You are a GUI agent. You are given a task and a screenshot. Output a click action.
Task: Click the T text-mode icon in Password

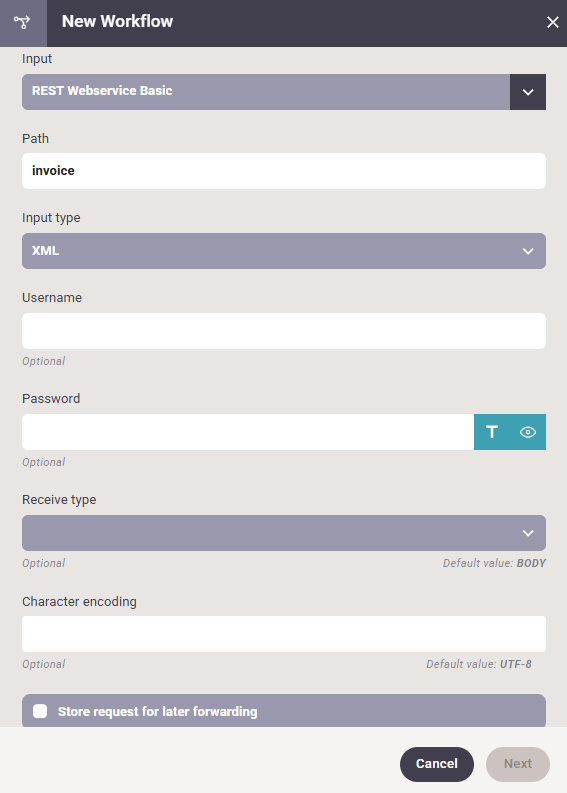(492, 432)
